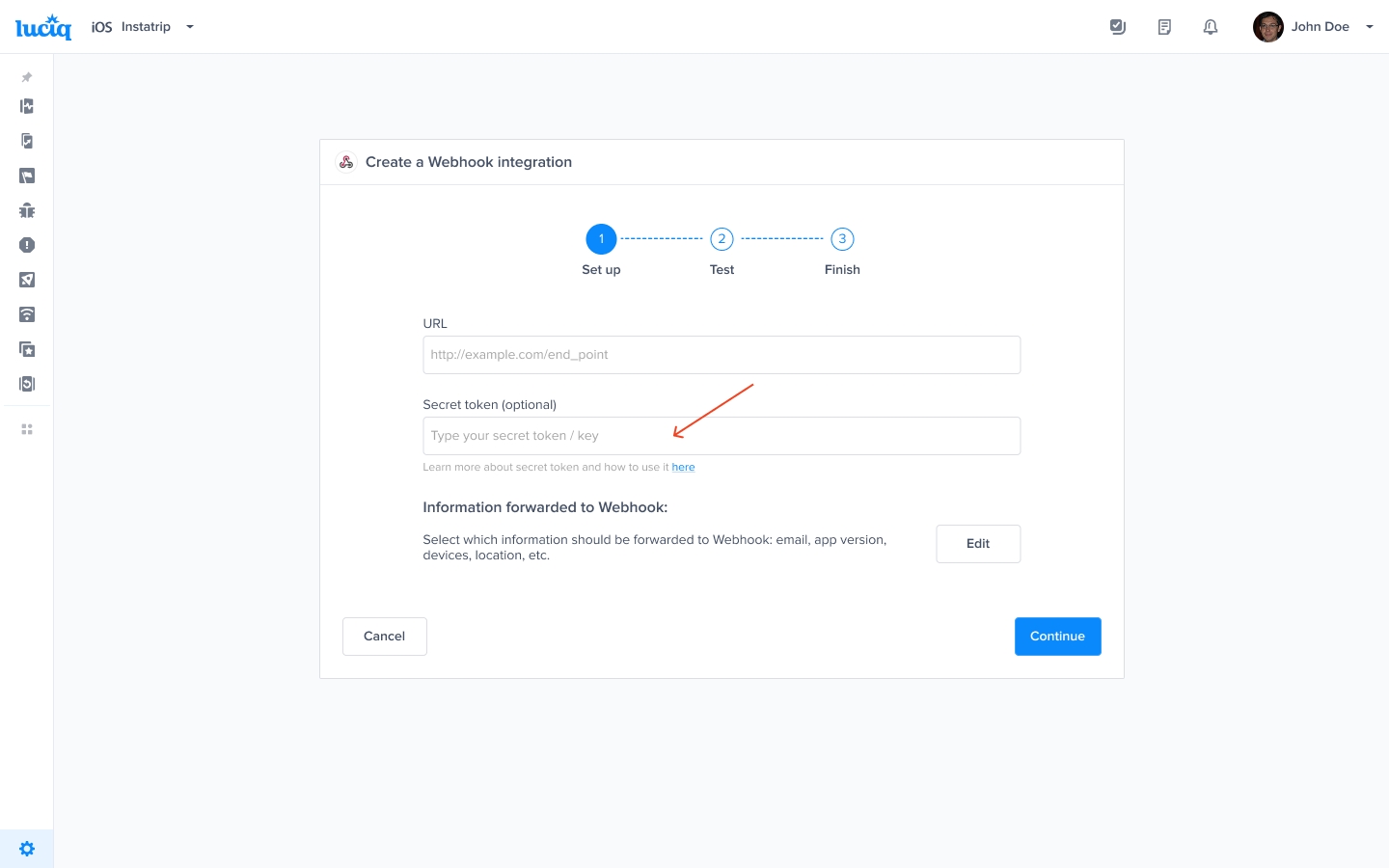The height and width of the screenshot is (868, 1389).
Task: Click the flag icon in sidebar
Action: pos(27,176)
